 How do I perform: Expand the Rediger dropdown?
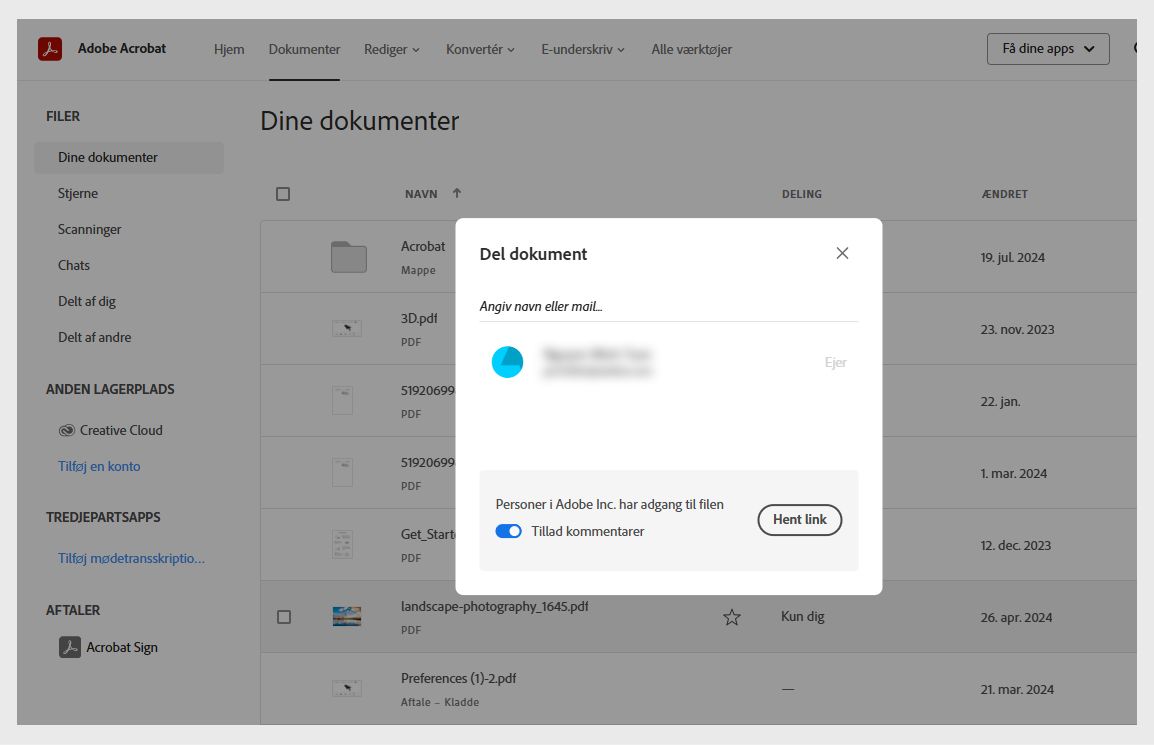[x=392, y=48]
